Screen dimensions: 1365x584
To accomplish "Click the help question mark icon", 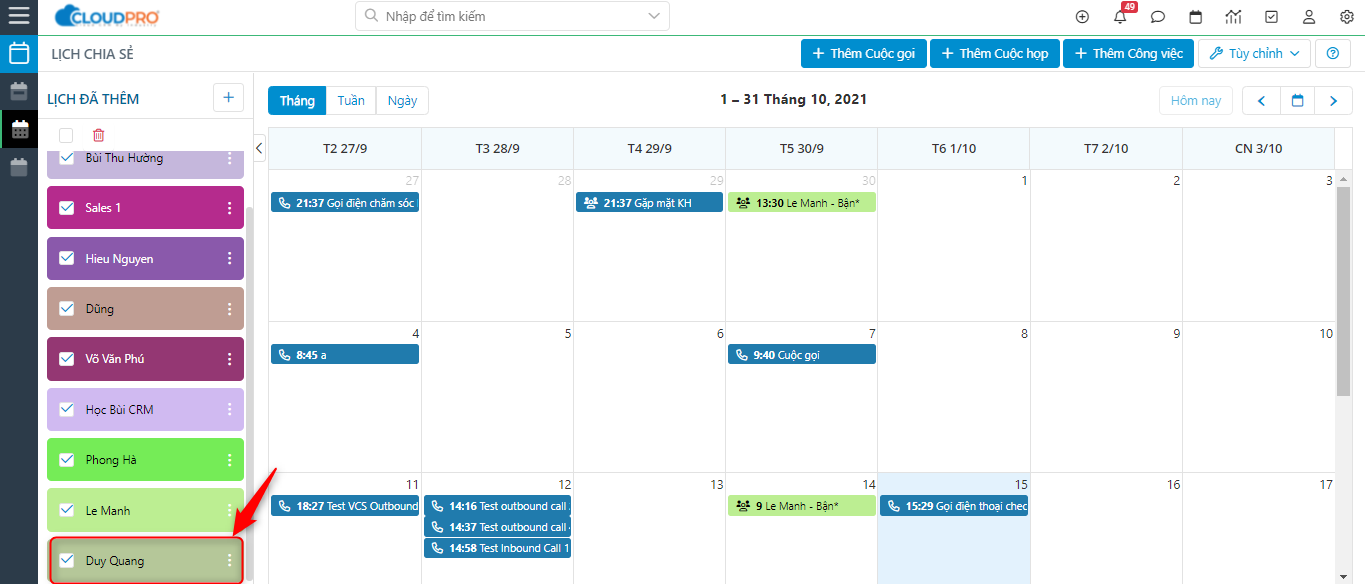I will [x=1332, y=54].
